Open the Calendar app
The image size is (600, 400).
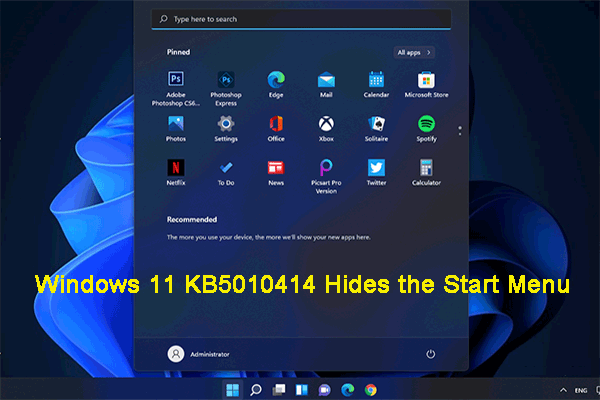376,85
